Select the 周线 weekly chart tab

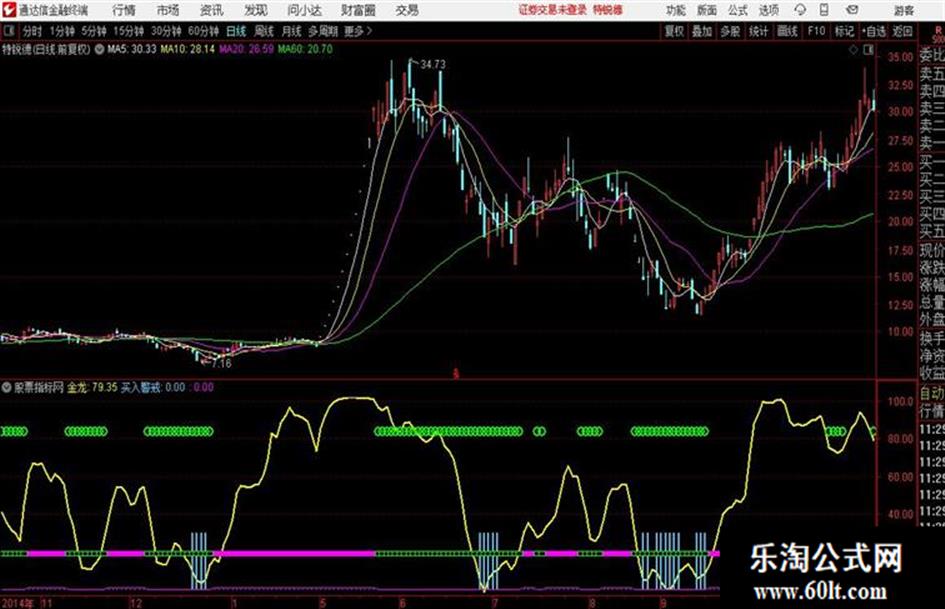pos(264,31)
